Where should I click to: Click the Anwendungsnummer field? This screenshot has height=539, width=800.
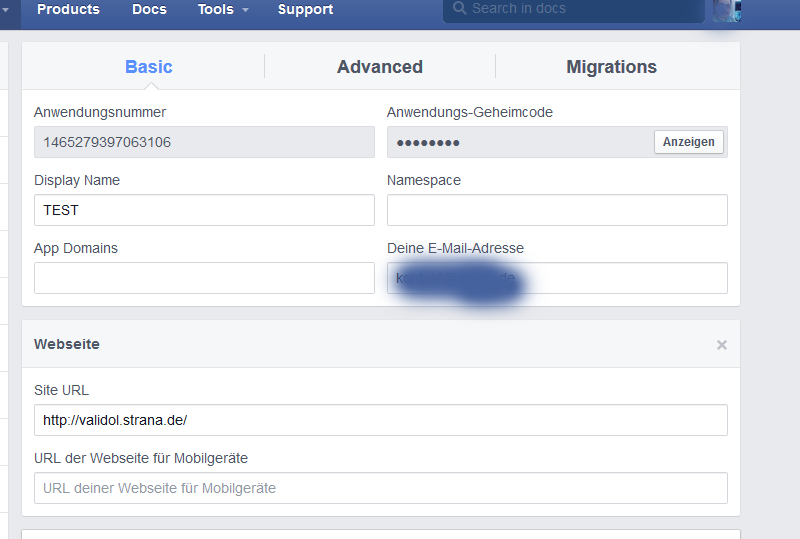click(204, 142)
